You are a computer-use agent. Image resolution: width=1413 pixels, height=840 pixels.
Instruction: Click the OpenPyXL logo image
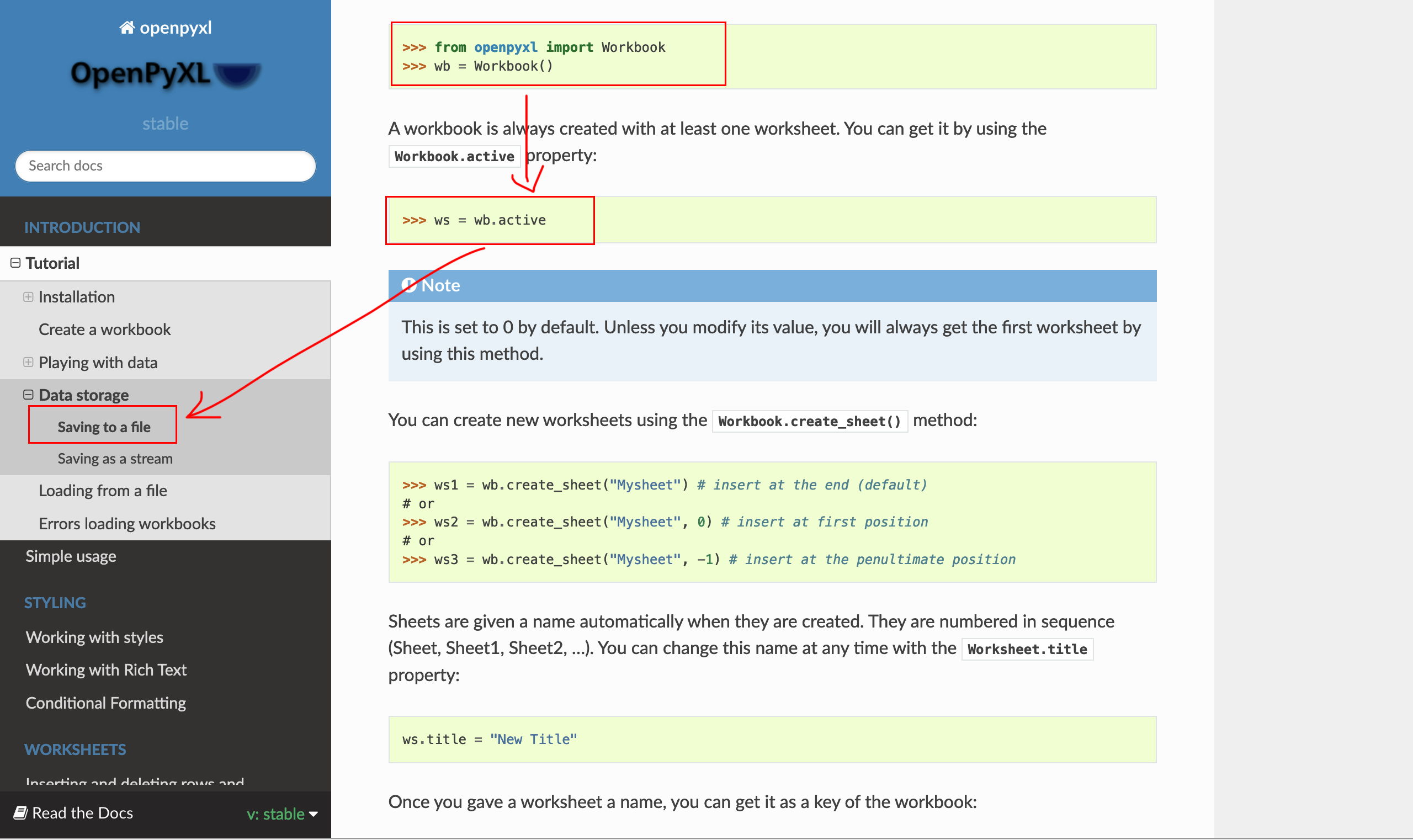click(165, 74)
